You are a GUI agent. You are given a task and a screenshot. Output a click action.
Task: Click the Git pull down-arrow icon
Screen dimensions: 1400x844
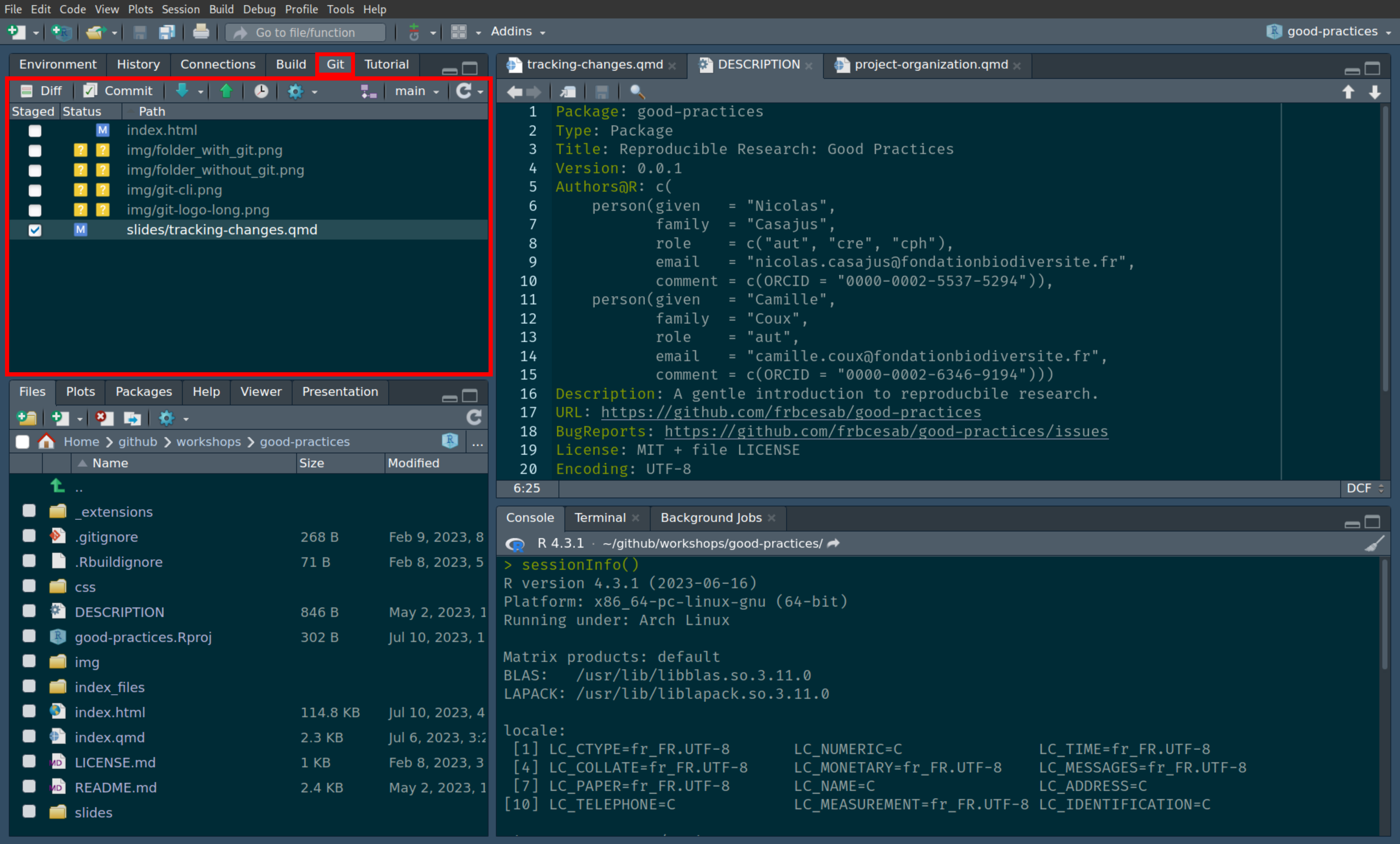click(x=182, y=91)
